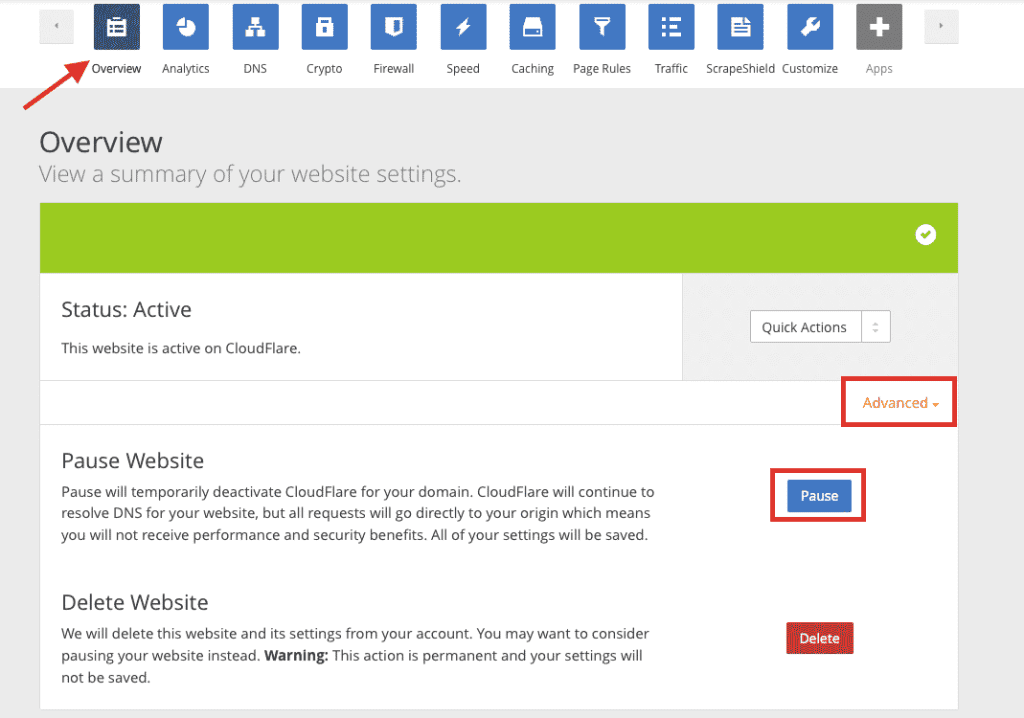
Task: Go to the Traffic list icon
Action: [x=671, y=27]
